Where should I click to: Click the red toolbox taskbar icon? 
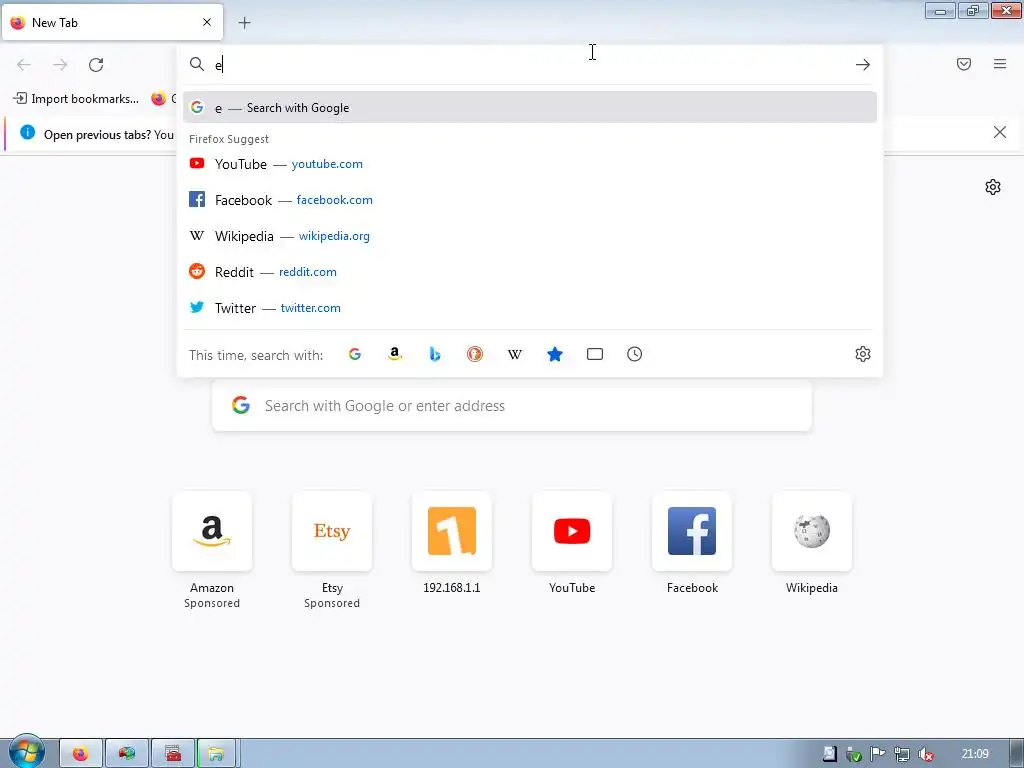tap(173, 754)
